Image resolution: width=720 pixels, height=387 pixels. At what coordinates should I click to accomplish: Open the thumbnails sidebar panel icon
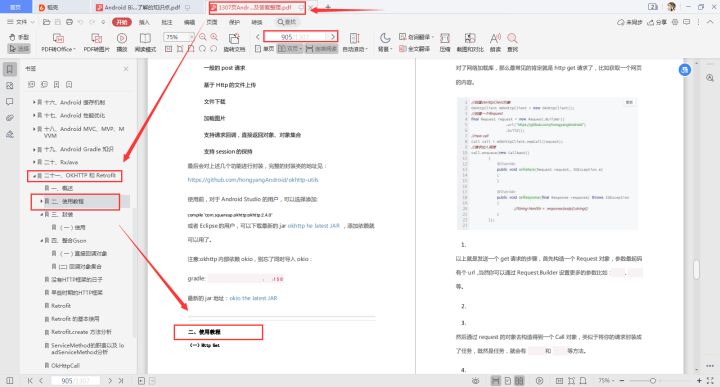10,86
